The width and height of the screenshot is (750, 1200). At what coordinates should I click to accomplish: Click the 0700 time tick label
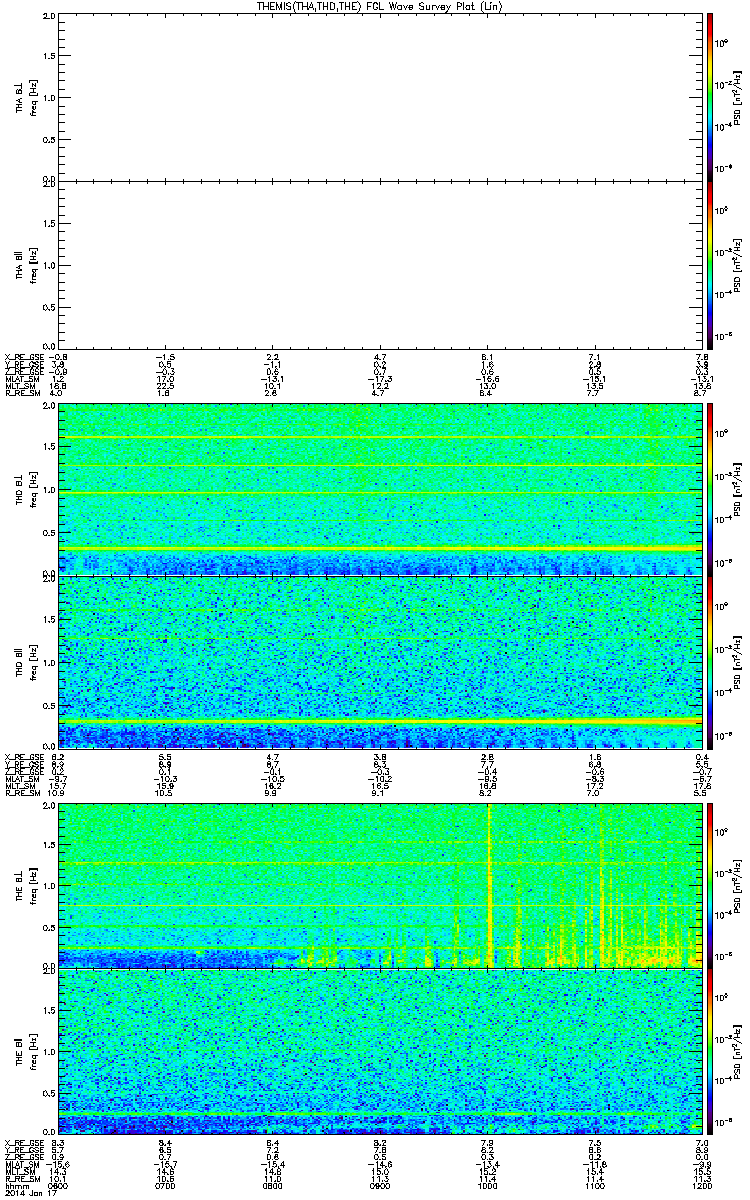click(166, 1185)
